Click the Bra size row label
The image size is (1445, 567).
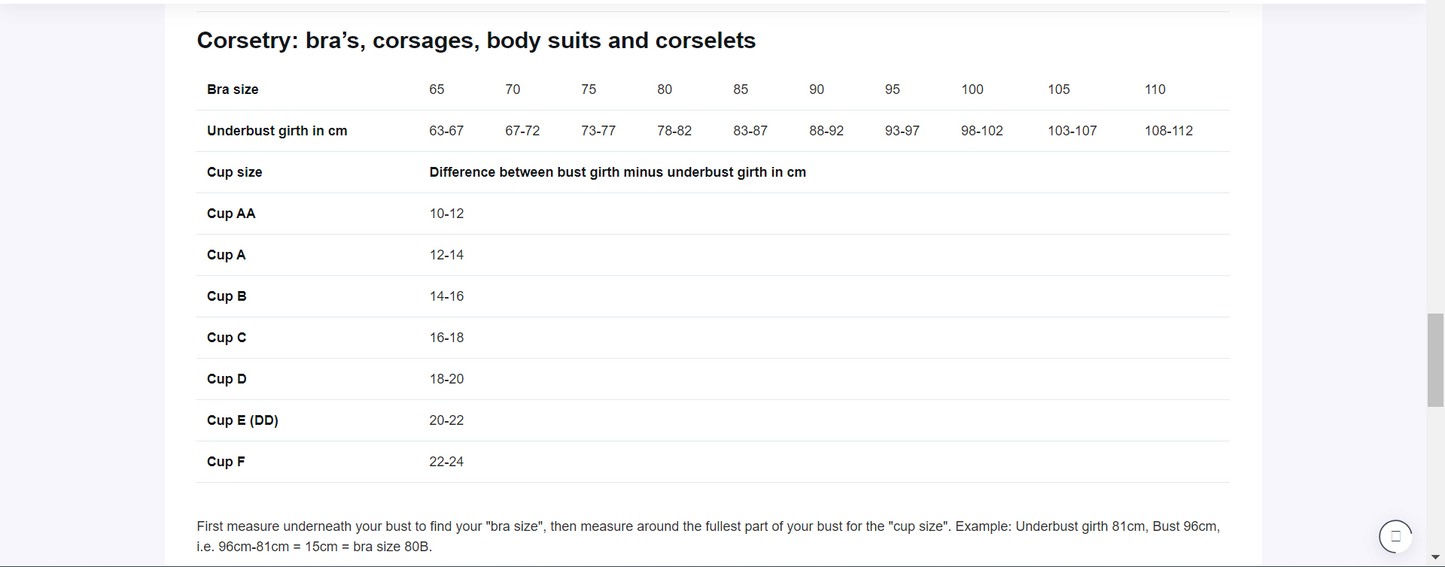(x=233, y=89)
